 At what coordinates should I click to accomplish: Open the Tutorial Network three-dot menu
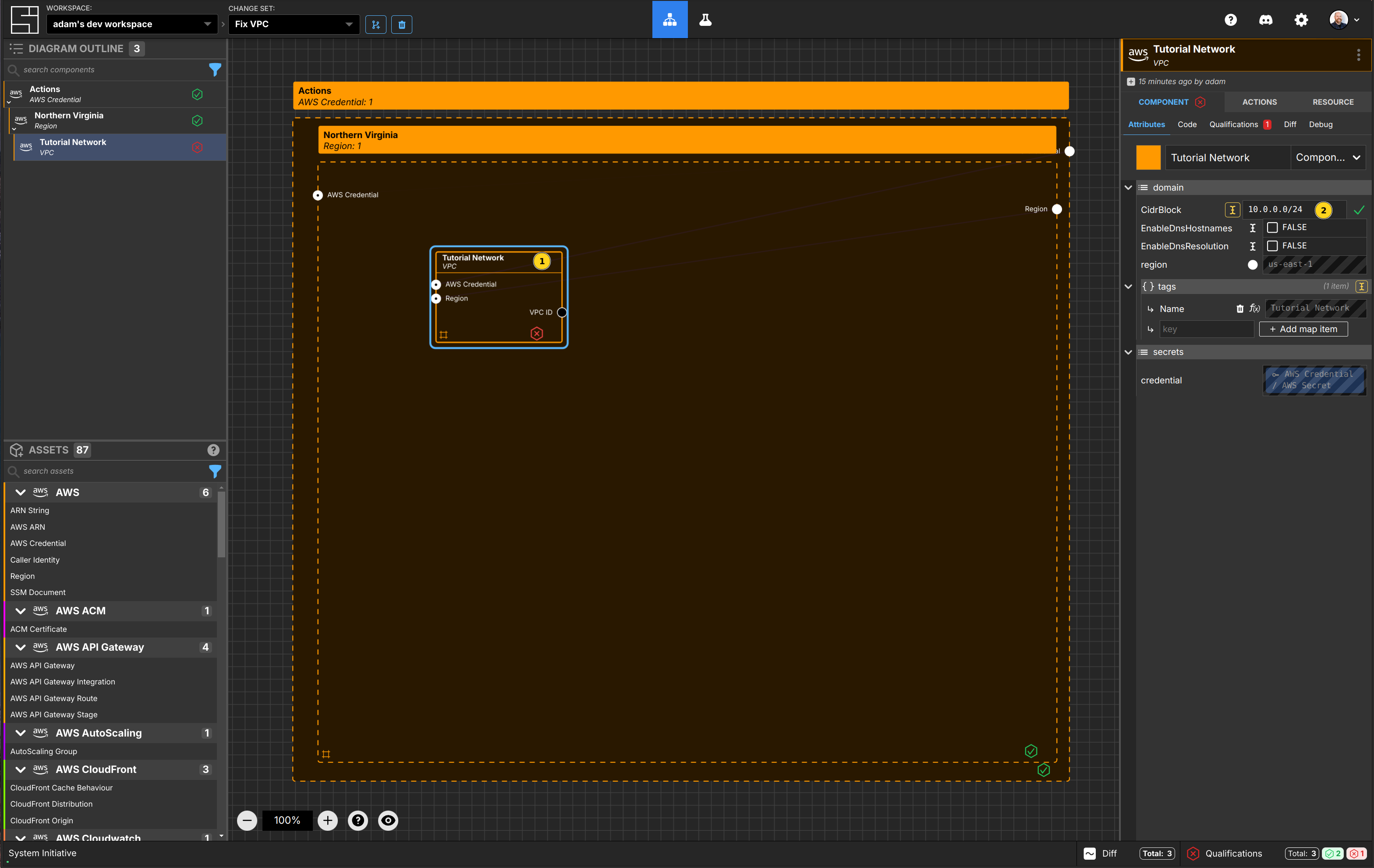1359,55
